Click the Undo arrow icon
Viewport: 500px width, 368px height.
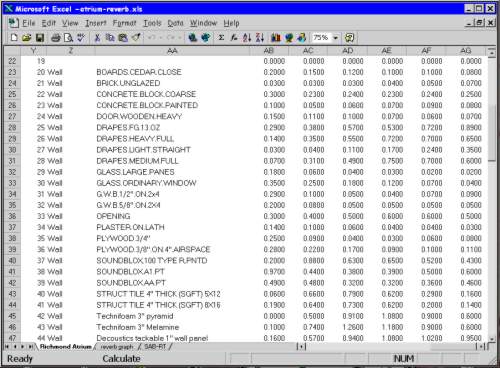tap(152, 38)
